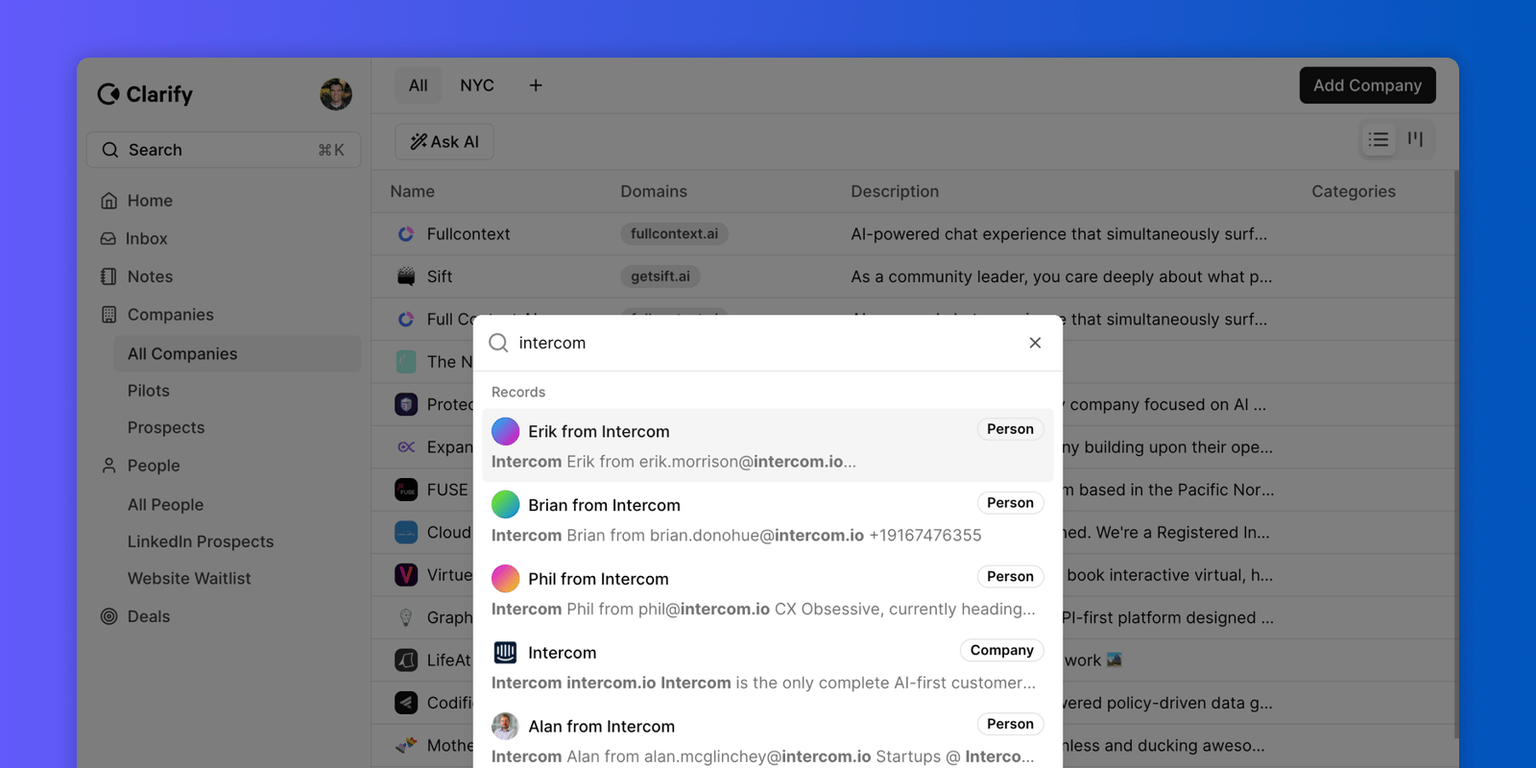This screenshot has width=1536, height=768.
Task: Click the Intercom company logo icon
Action: tap(506, 653)
